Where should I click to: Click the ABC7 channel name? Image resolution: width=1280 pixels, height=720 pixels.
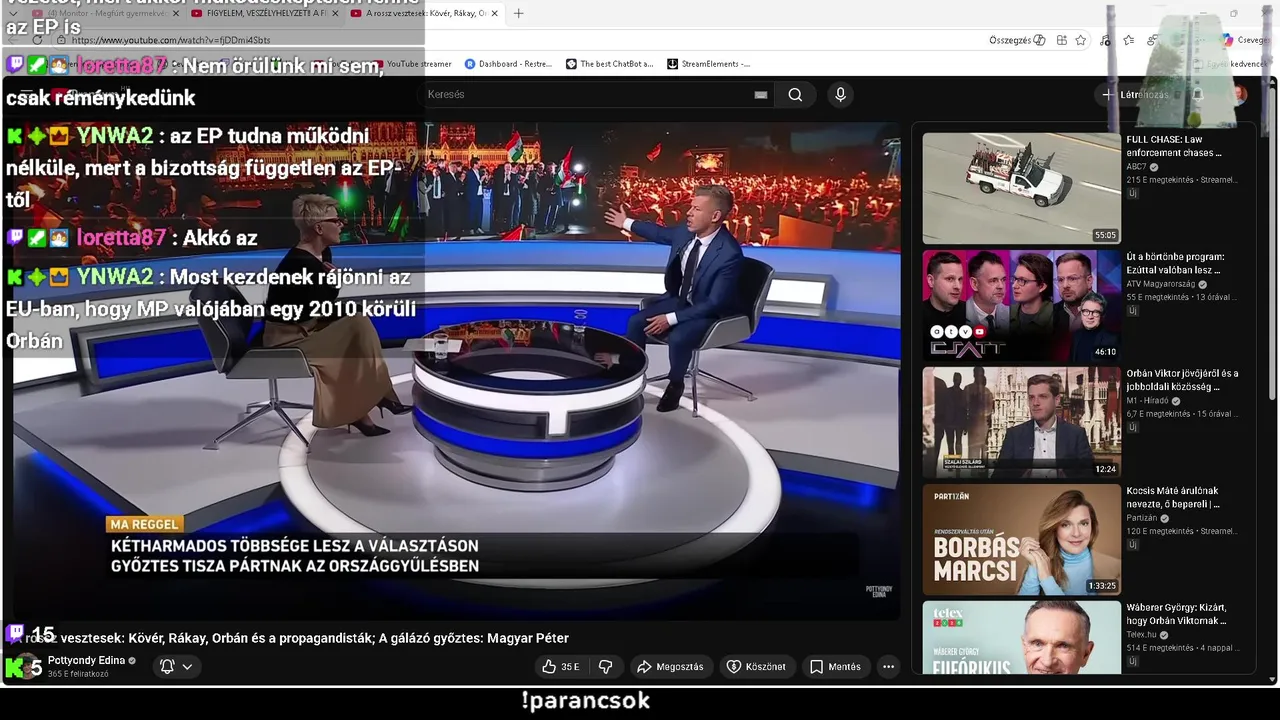point(1137,167)
